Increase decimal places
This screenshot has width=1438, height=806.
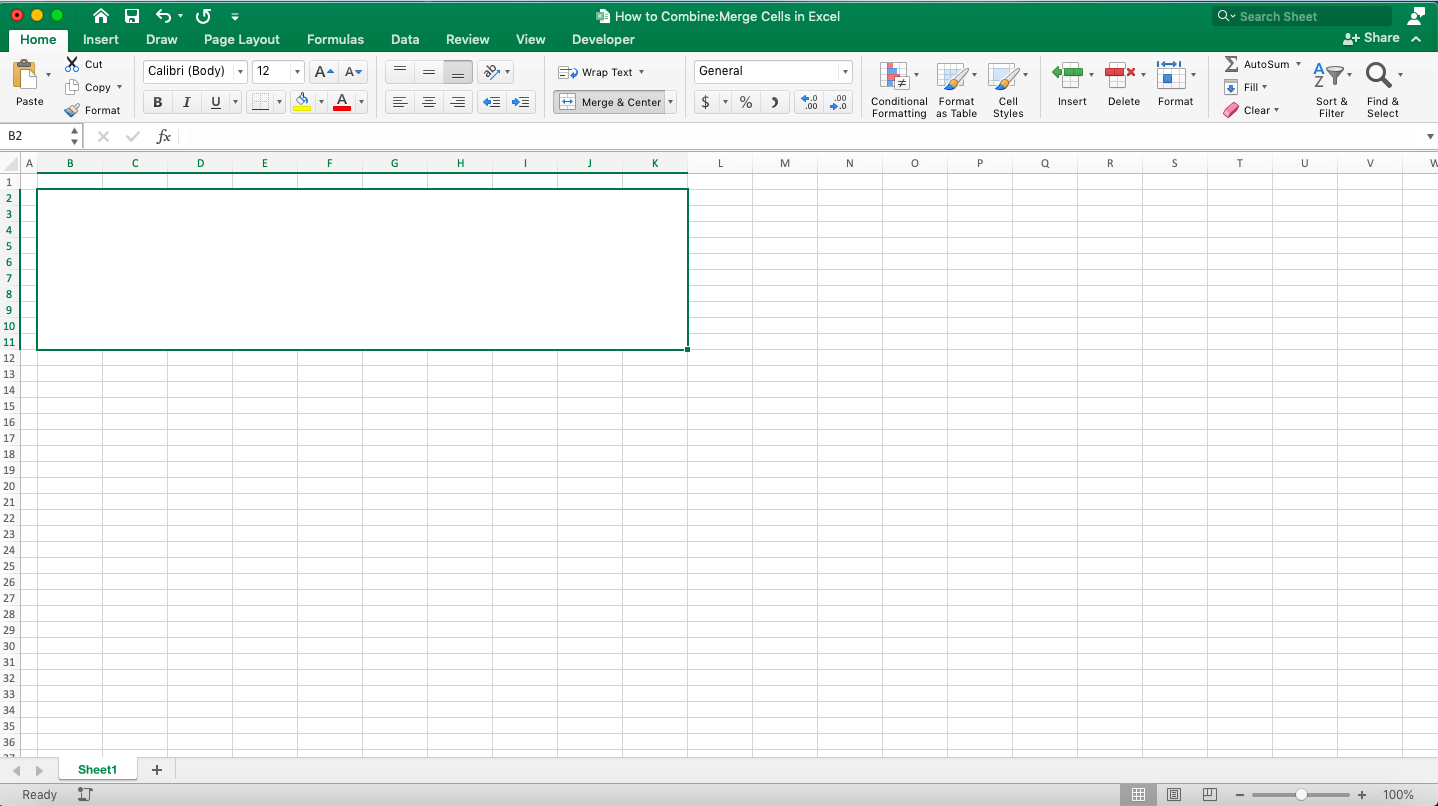(x=810, y=102)
